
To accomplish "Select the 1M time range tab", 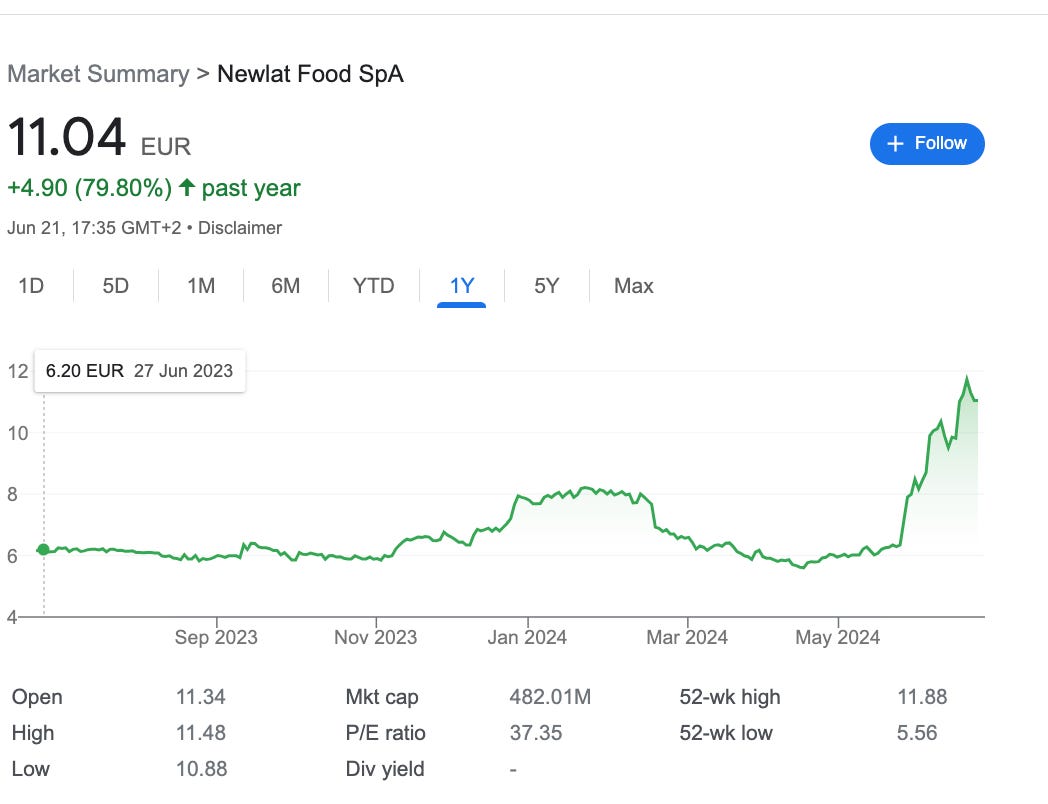I will tap(201, 286).
